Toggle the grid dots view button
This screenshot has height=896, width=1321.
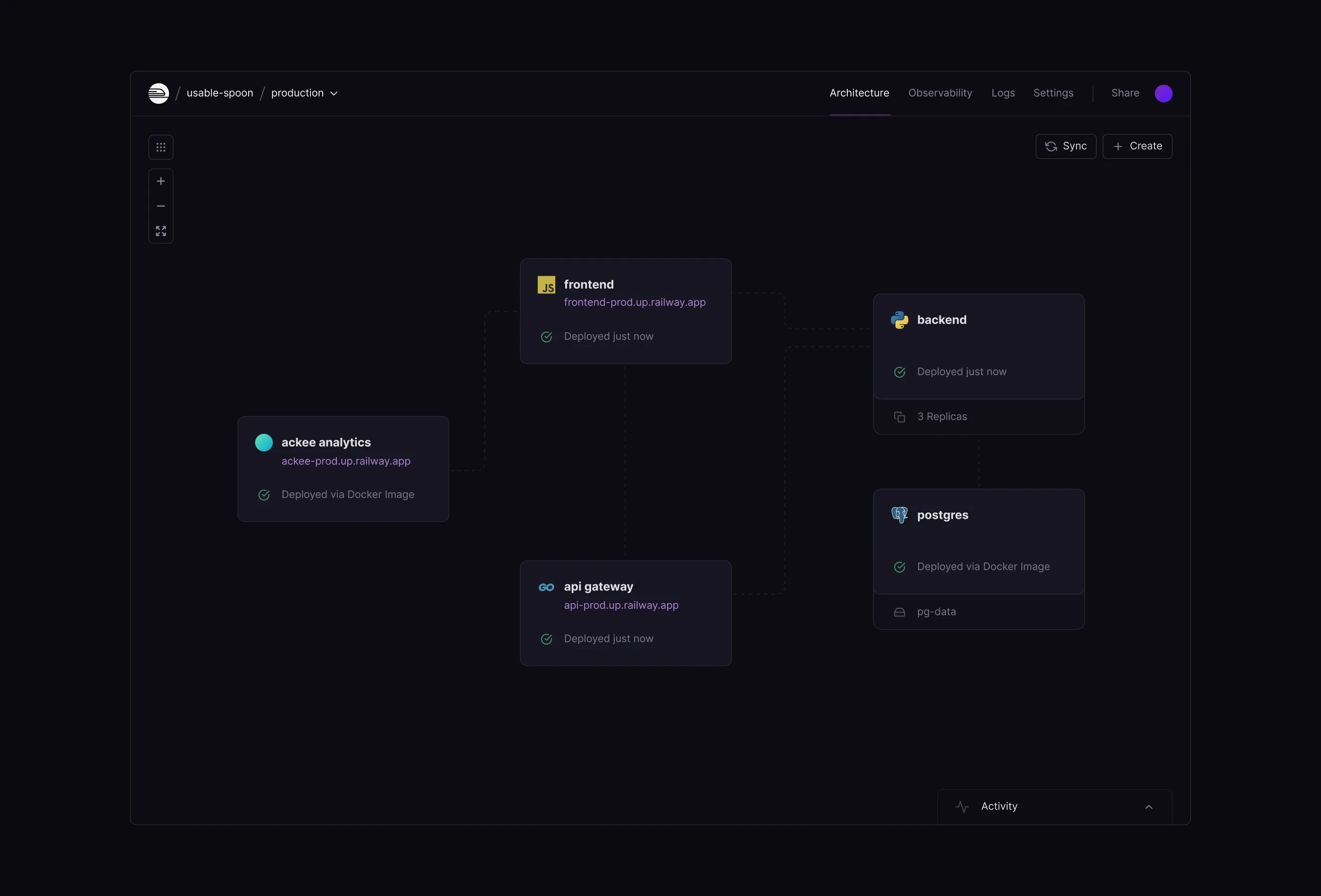tap(161, 147)
